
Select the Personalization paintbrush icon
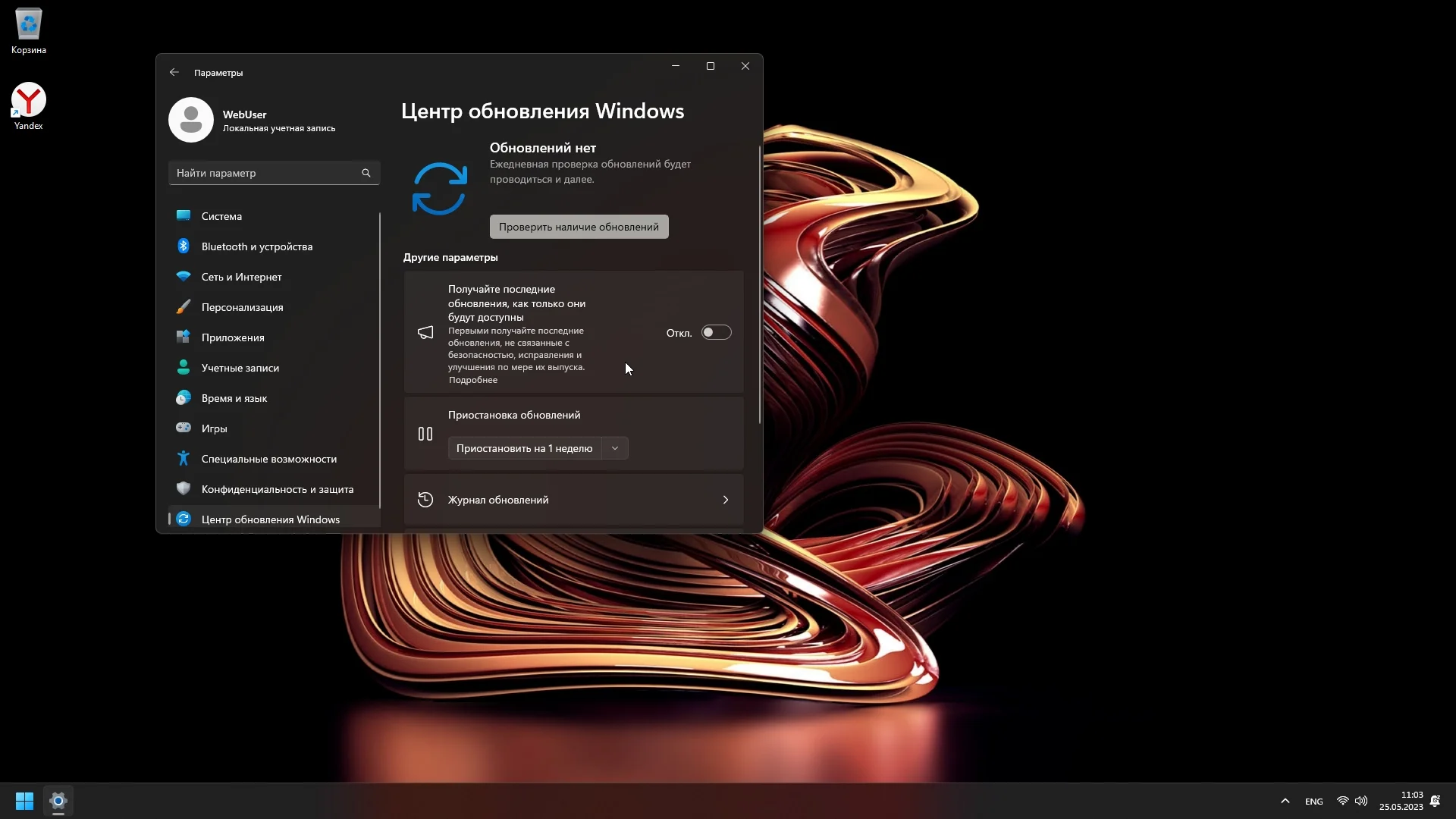tap(184, 306)
